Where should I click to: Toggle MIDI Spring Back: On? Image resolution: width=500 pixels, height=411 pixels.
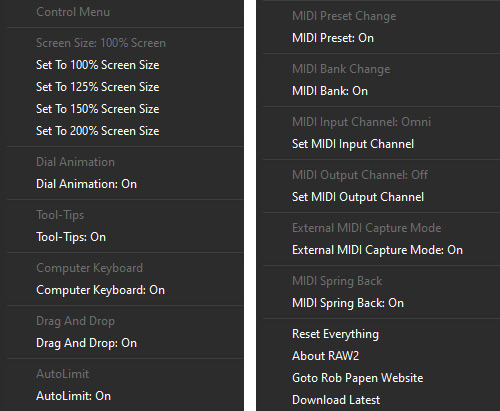pyautogui.click(x=381, y=303)
